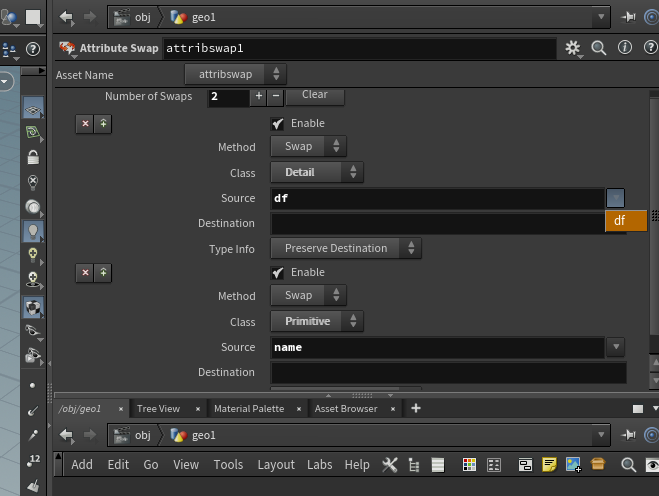The image size is (659, 496).
Task: Add background image in network editor
Action: click(x=573, y=465)
